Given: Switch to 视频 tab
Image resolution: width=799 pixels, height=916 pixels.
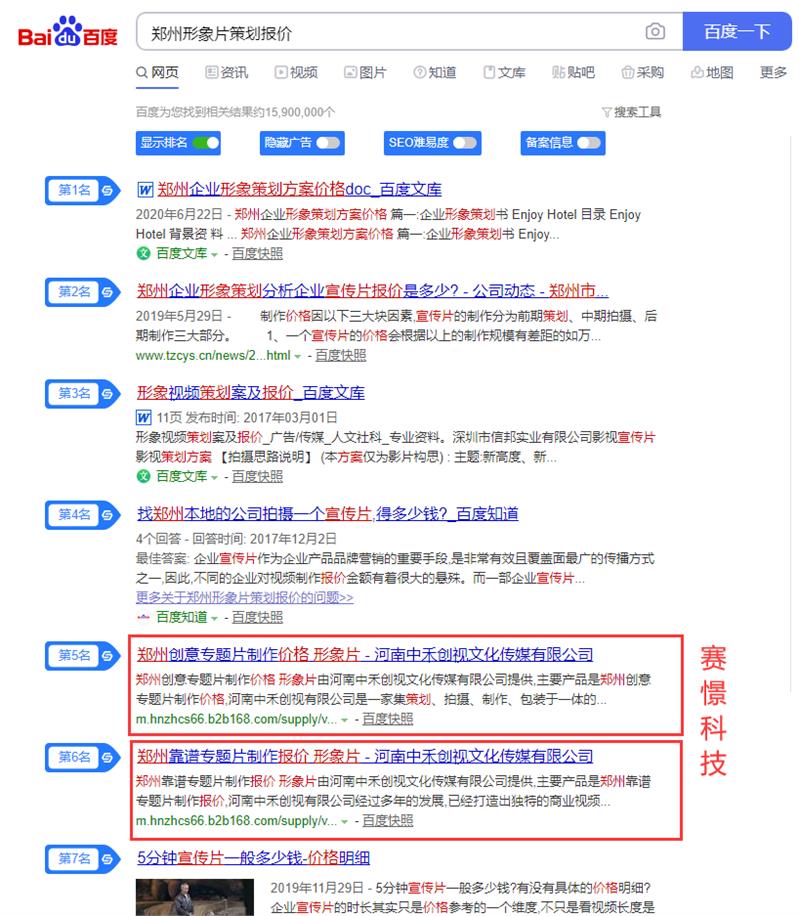Looking at the screenshot, I should point(296,72).
